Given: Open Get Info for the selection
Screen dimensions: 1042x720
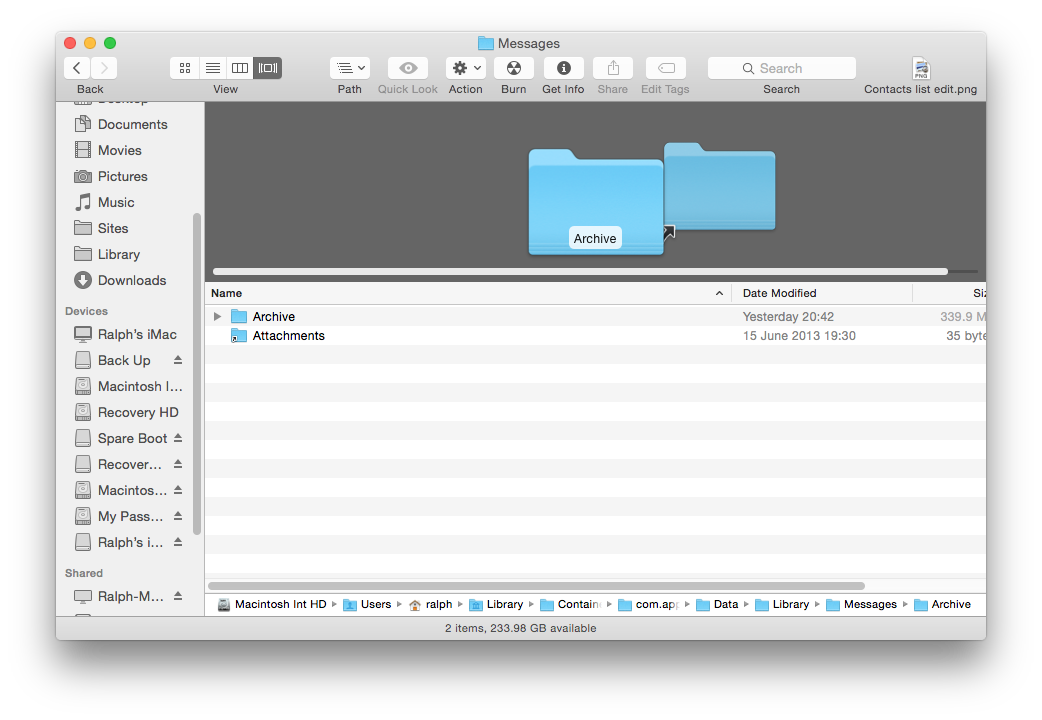Looking at the screenshot, I should click(564, 68).
